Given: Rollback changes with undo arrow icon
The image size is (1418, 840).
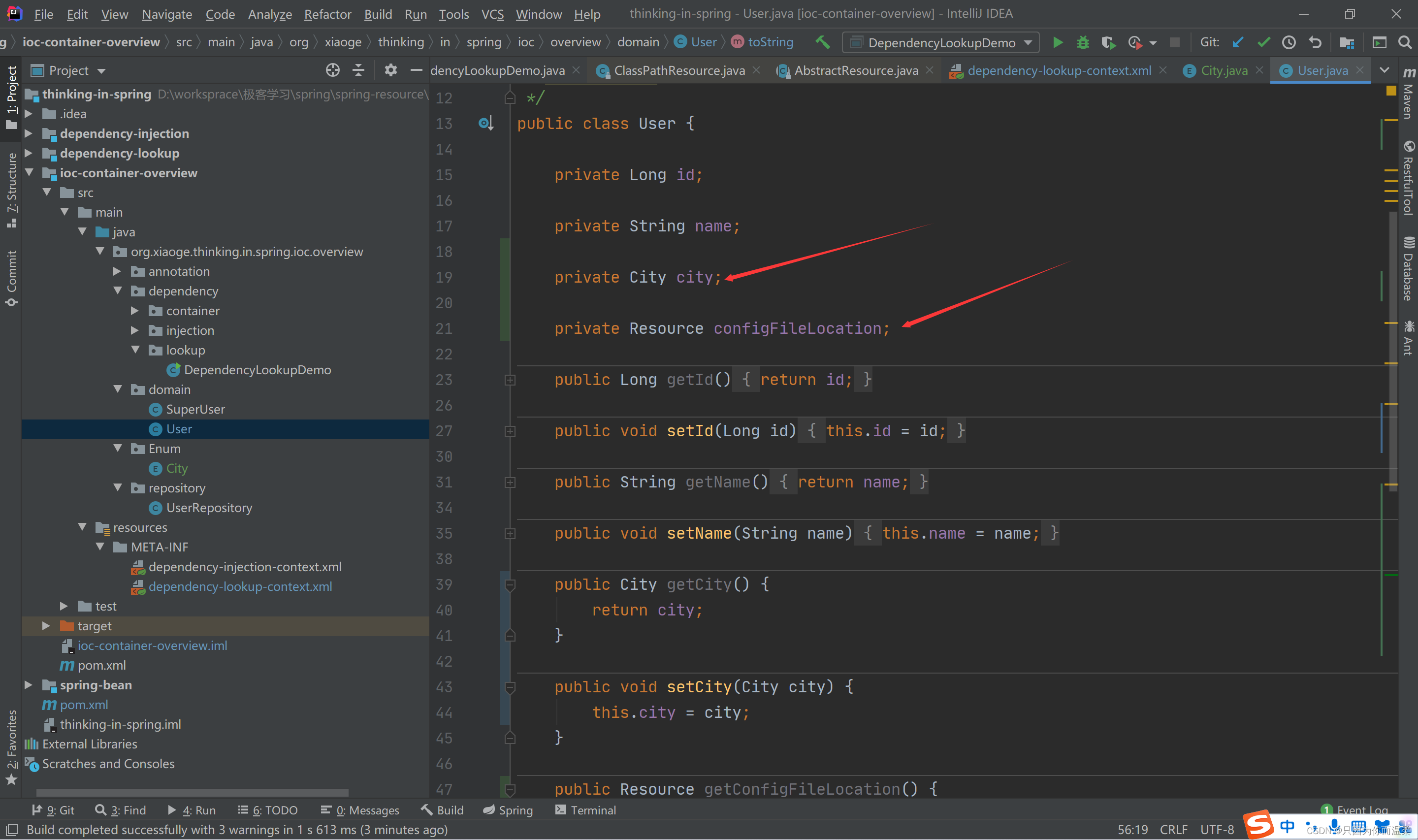Looking at the screenshot, I should 1315,42.
